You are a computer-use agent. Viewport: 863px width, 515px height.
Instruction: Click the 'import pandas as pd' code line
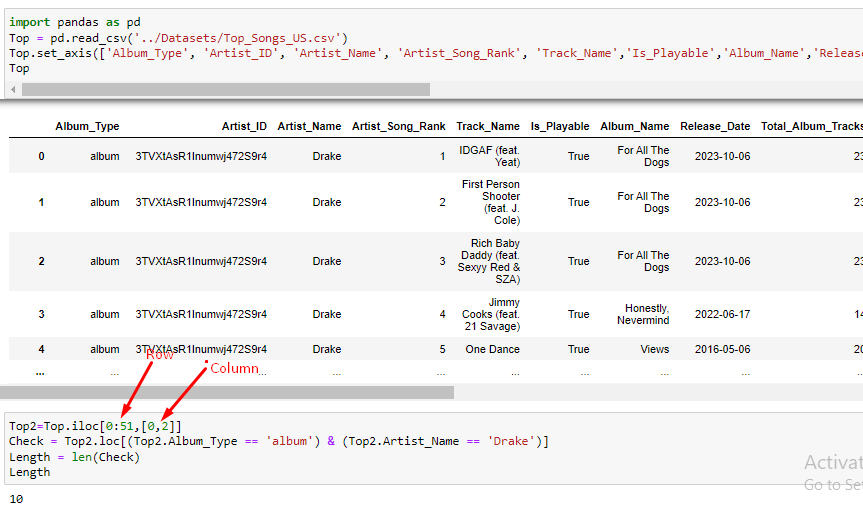coord(75,23)
